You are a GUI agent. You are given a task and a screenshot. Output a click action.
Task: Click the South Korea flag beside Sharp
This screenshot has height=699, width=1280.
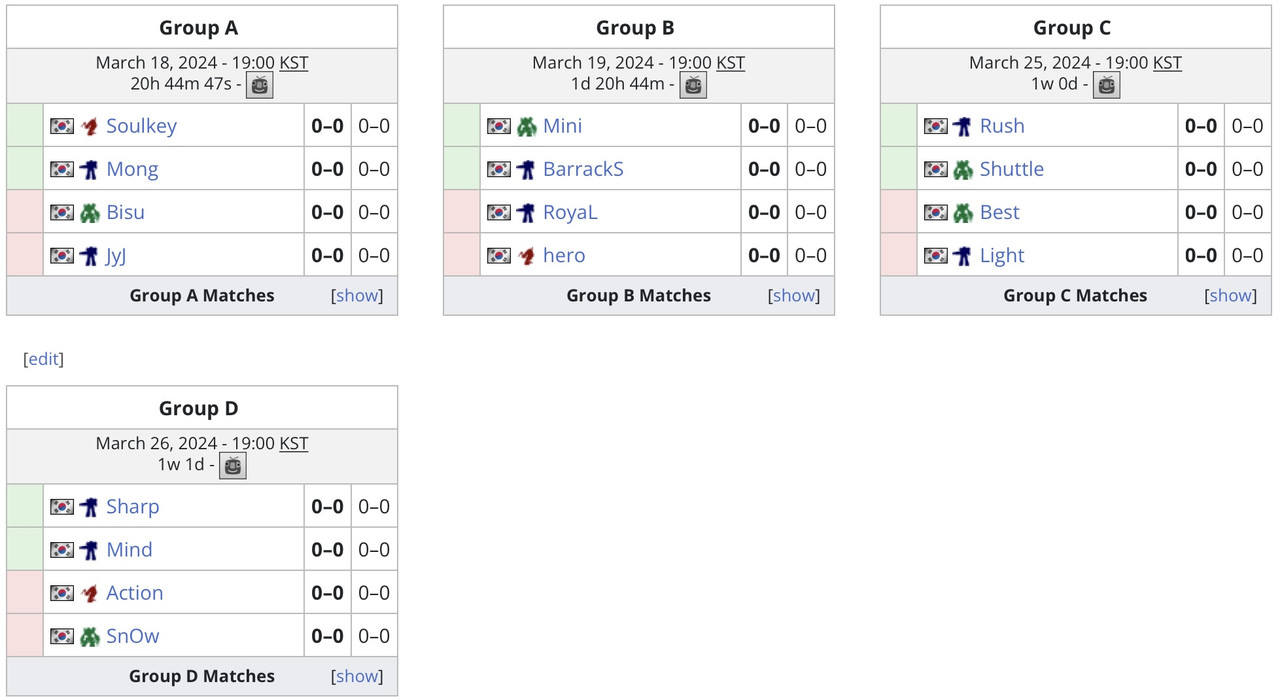click(x=62, y=507)
